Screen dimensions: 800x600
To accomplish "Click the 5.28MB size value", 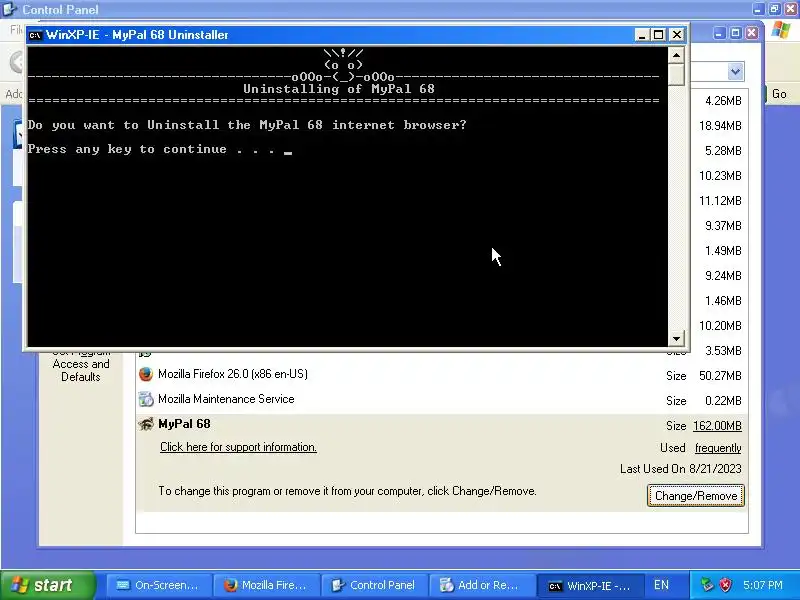I will [723, 151].
